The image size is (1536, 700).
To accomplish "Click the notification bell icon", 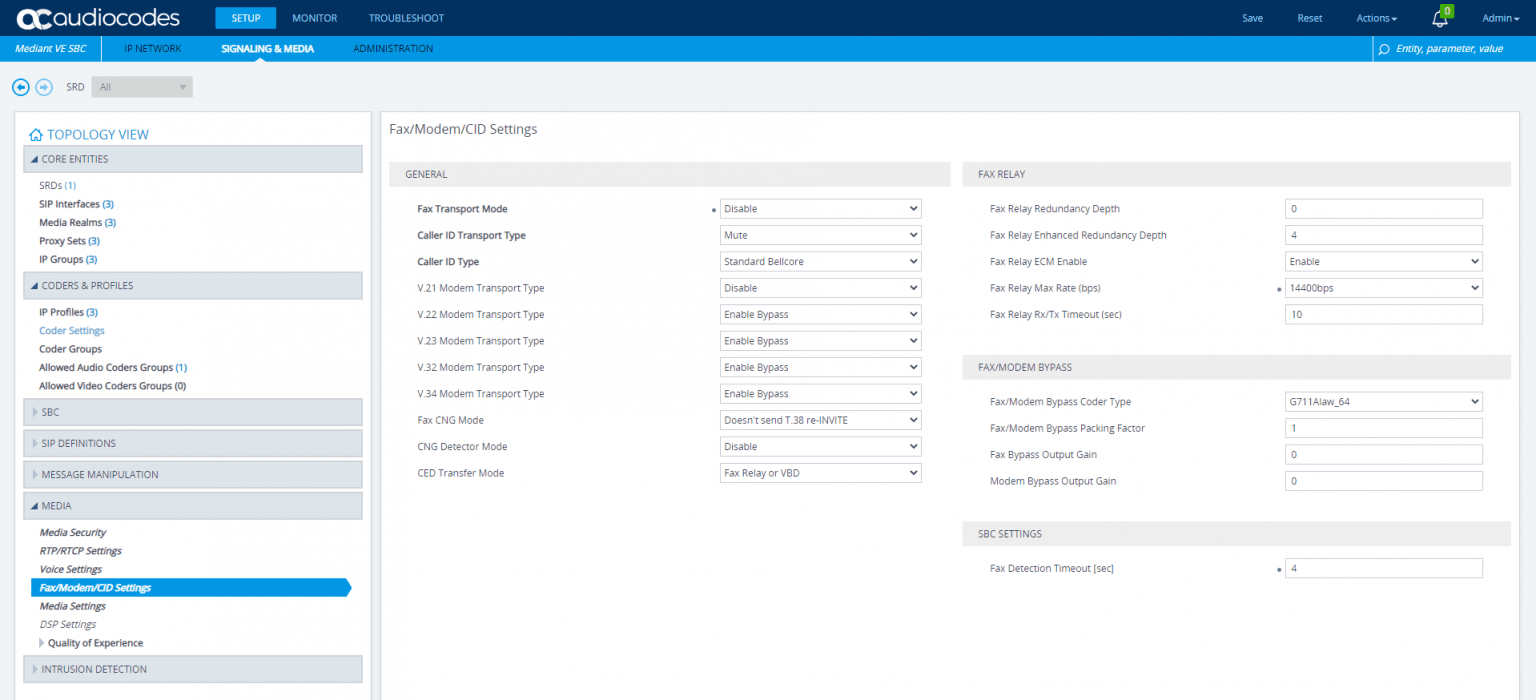I will (x=1439, y=19).
